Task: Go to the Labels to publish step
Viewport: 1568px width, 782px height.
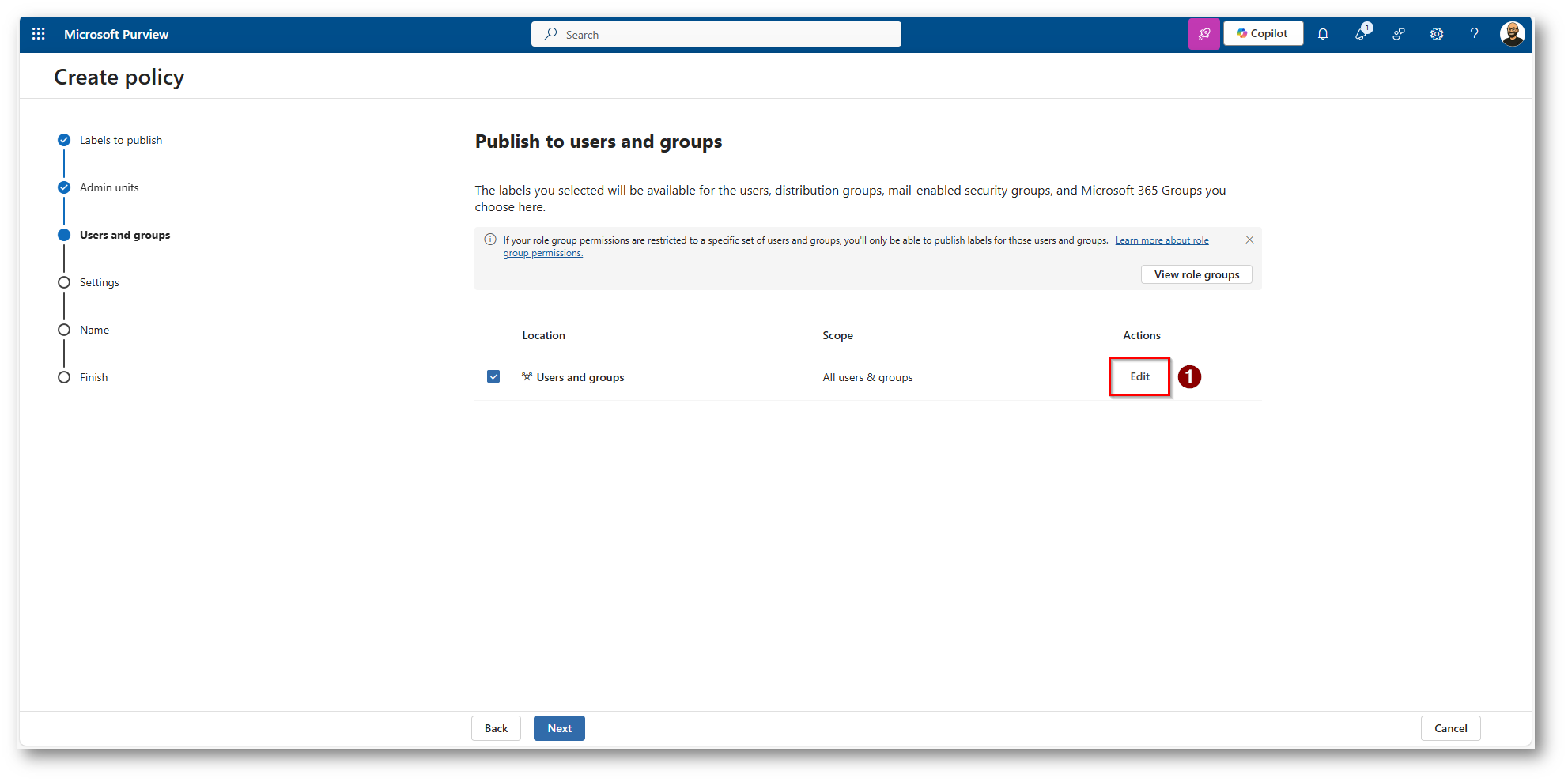Action: pyautogui.click(x=120, y=140)
